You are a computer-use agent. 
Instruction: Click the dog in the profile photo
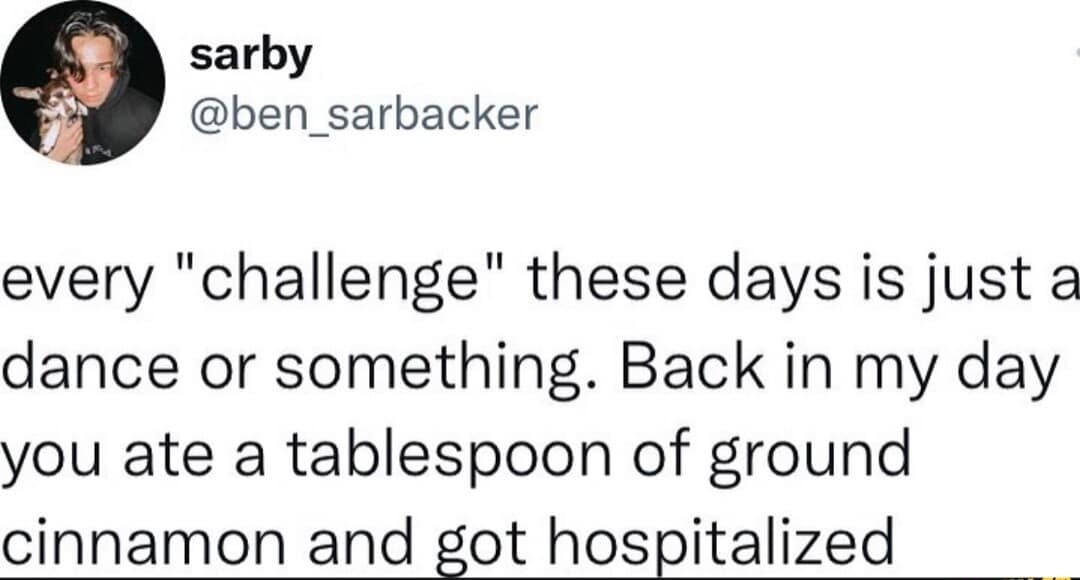click(46, 110)
